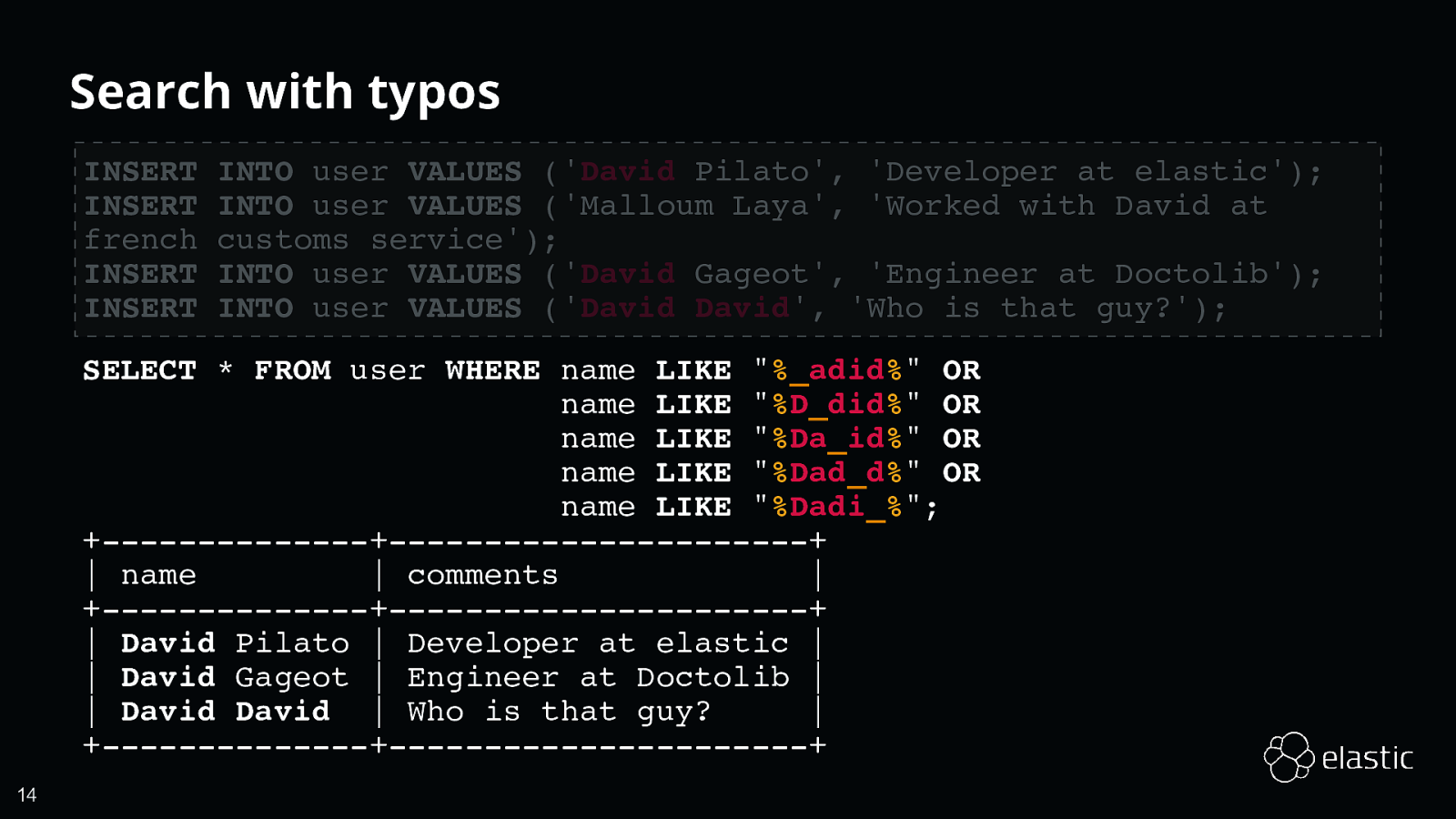This screenshot has width=1456, height=819.
Task: Click 'Pilato' in the first INSERT line
Action: coord(752,172)
